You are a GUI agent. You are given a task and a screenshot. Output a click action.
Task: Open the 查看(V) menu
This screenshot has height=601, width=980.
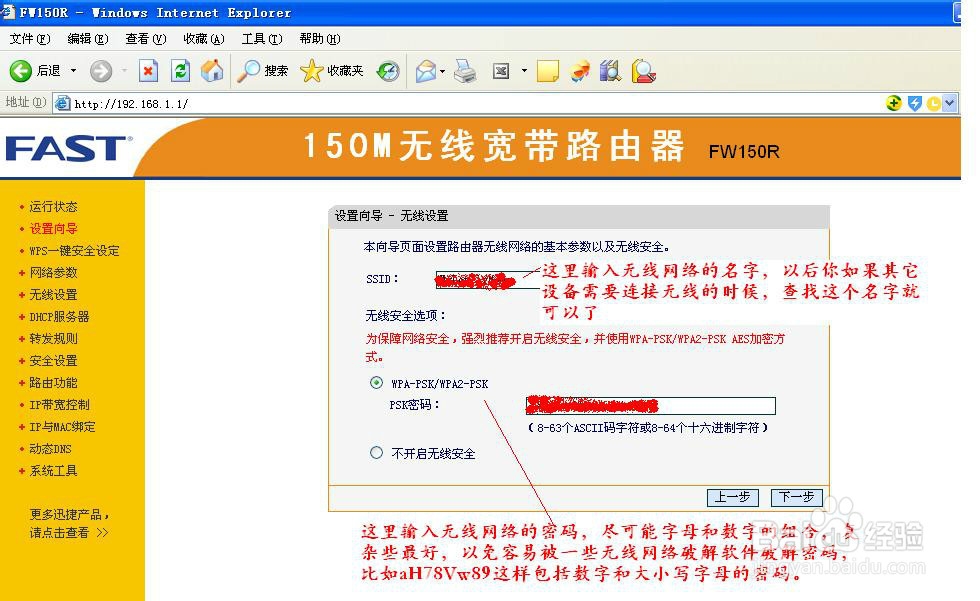(x=146, y=39)
